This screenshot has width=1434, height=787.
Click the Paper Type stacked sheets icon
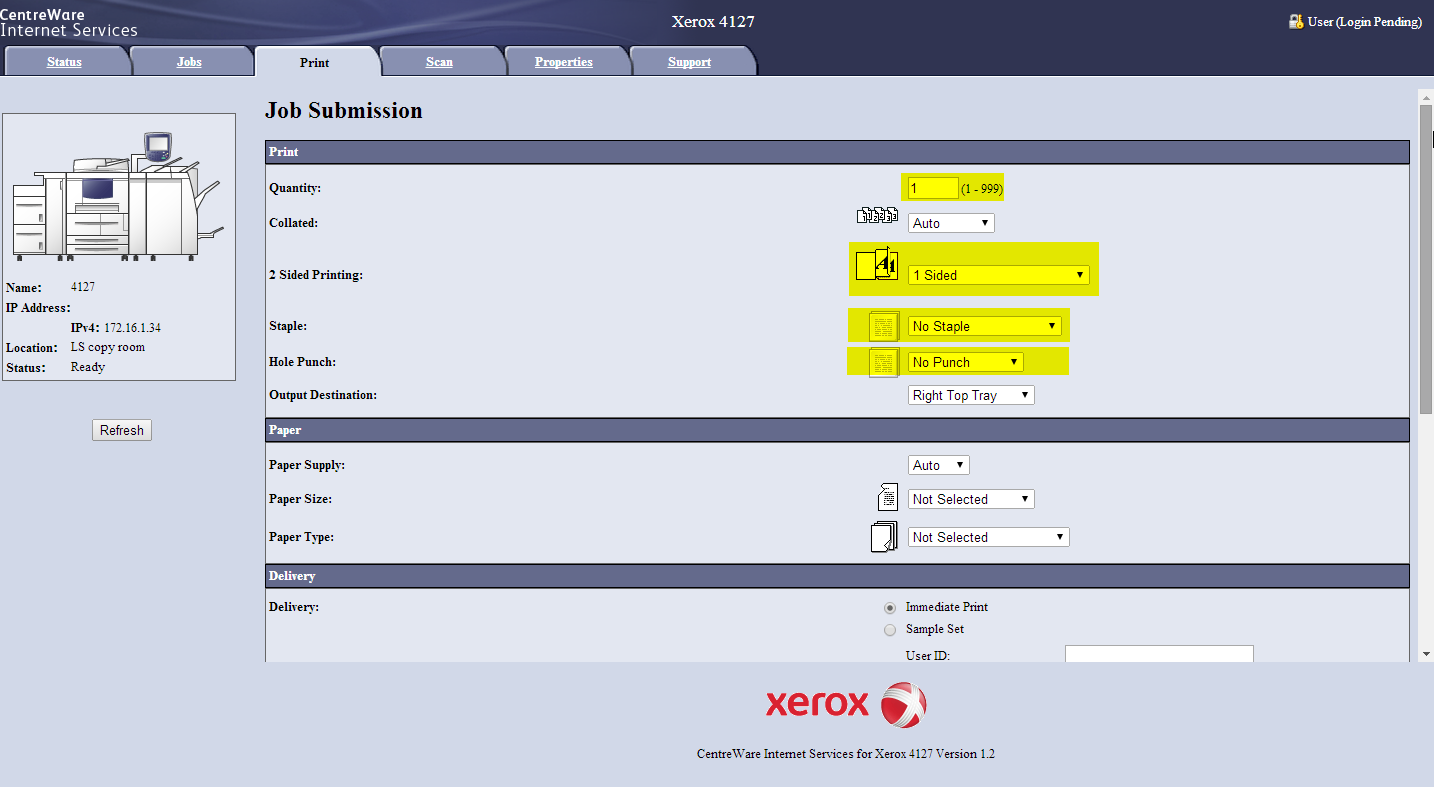click(884, 537)
